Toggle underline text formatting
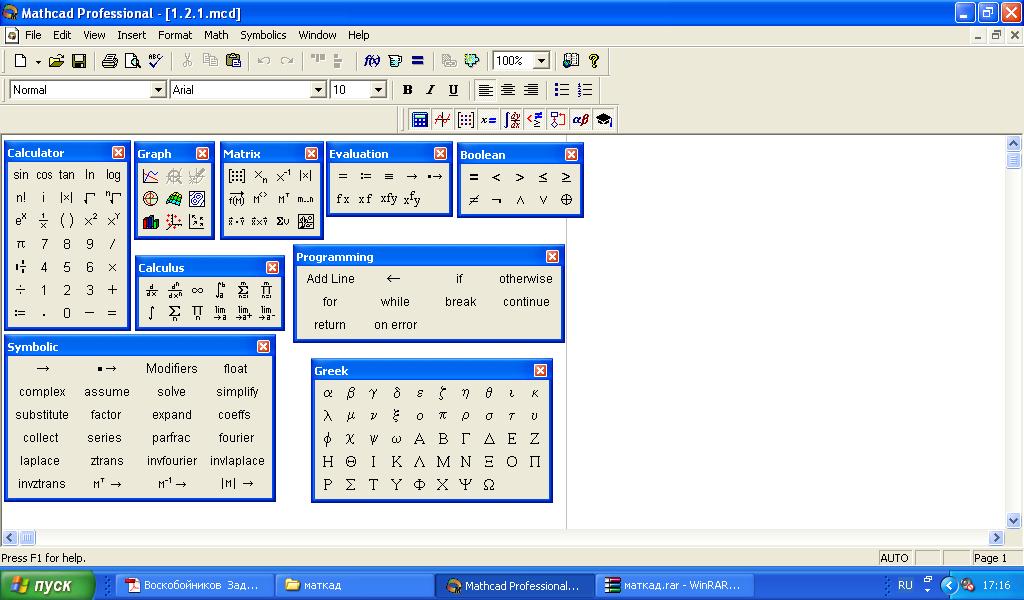 [x=453, y=89]
